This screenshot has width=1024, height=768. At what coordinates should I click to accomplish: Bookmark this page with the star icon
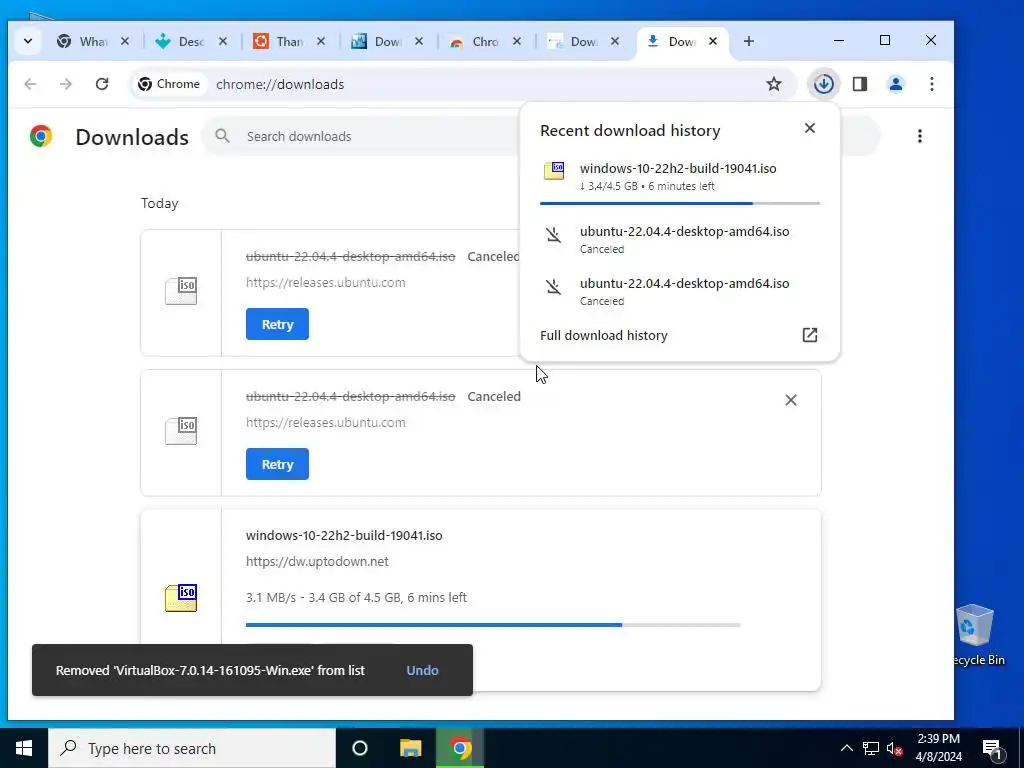point(774,84)
